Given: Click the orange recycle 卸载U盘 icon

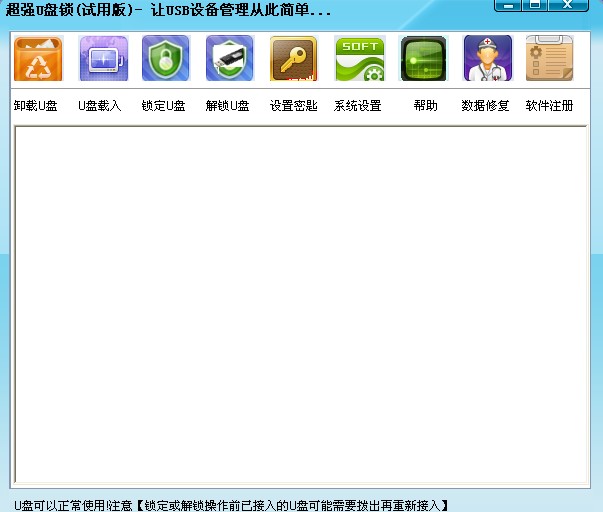Looking at the screenshot, I should (38, 59).
